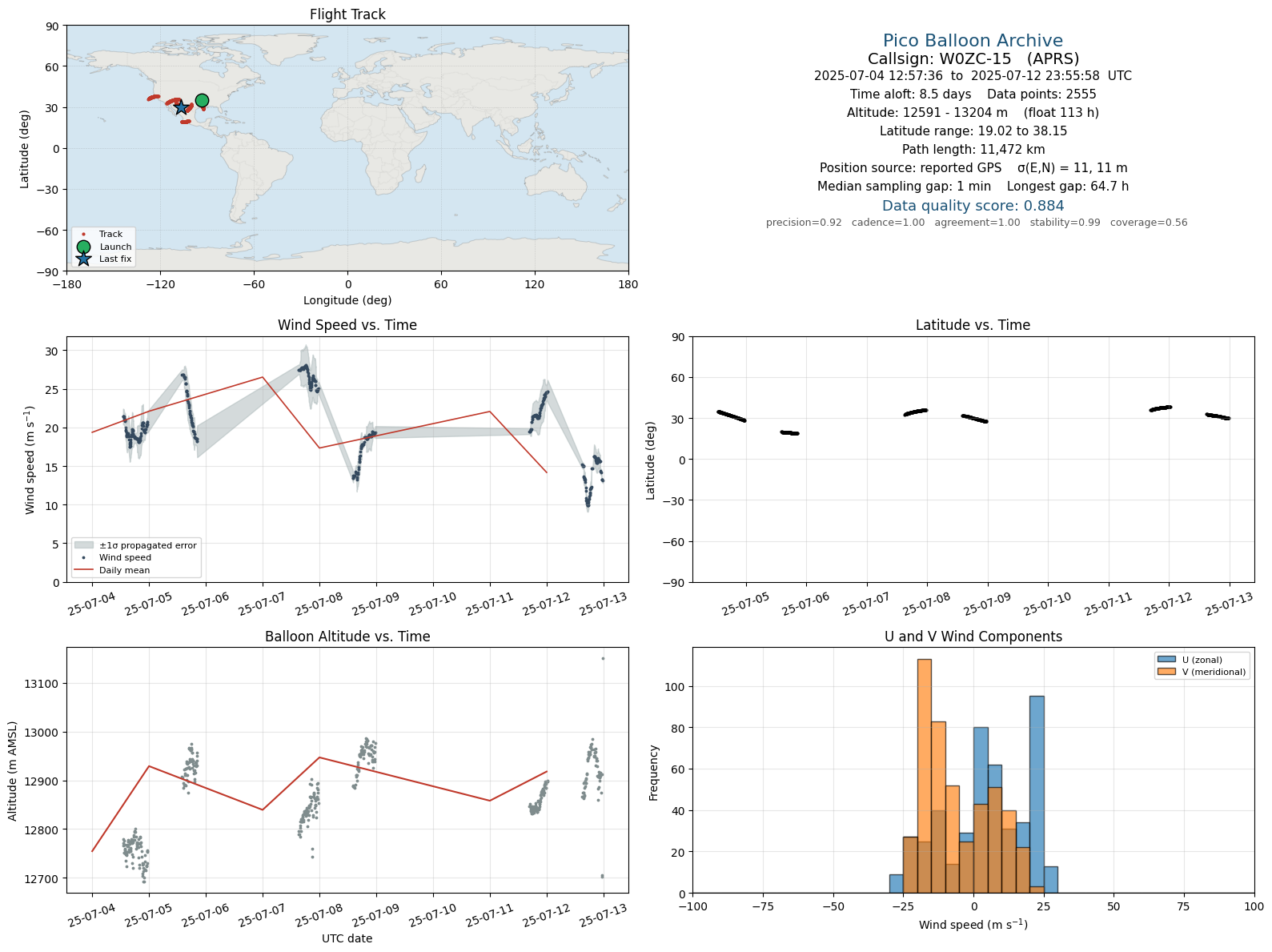This screenshot has height=952, width=1272.
Task: Select the UTC date range line starting 2025-07-04 12:57:36
Action: pyautogui.click(x=973, y=76)
